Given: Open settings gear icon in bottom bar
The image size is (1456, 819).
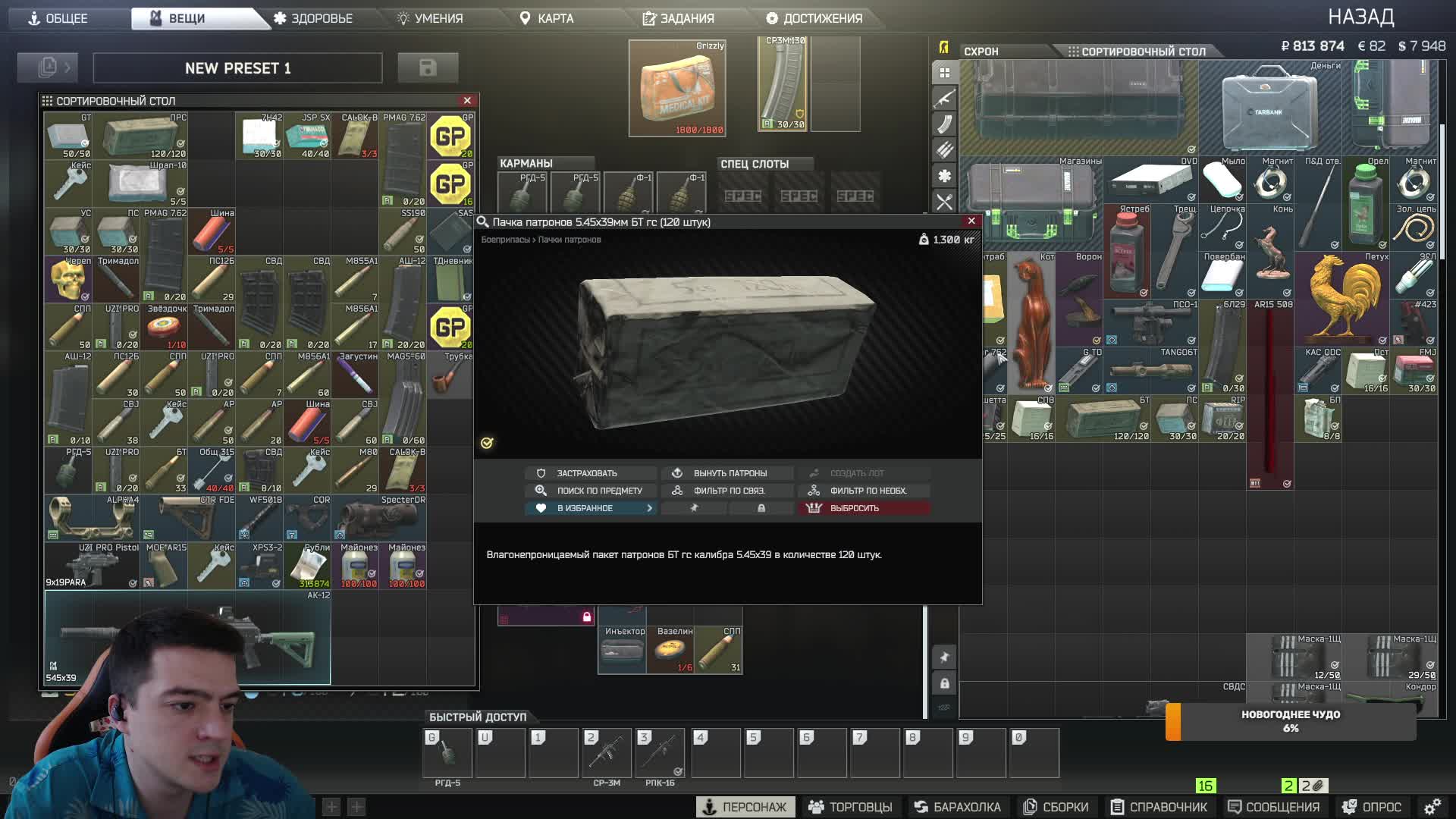Looking at the screenshot, I should pyautogui.click(x=1432, y=807).
